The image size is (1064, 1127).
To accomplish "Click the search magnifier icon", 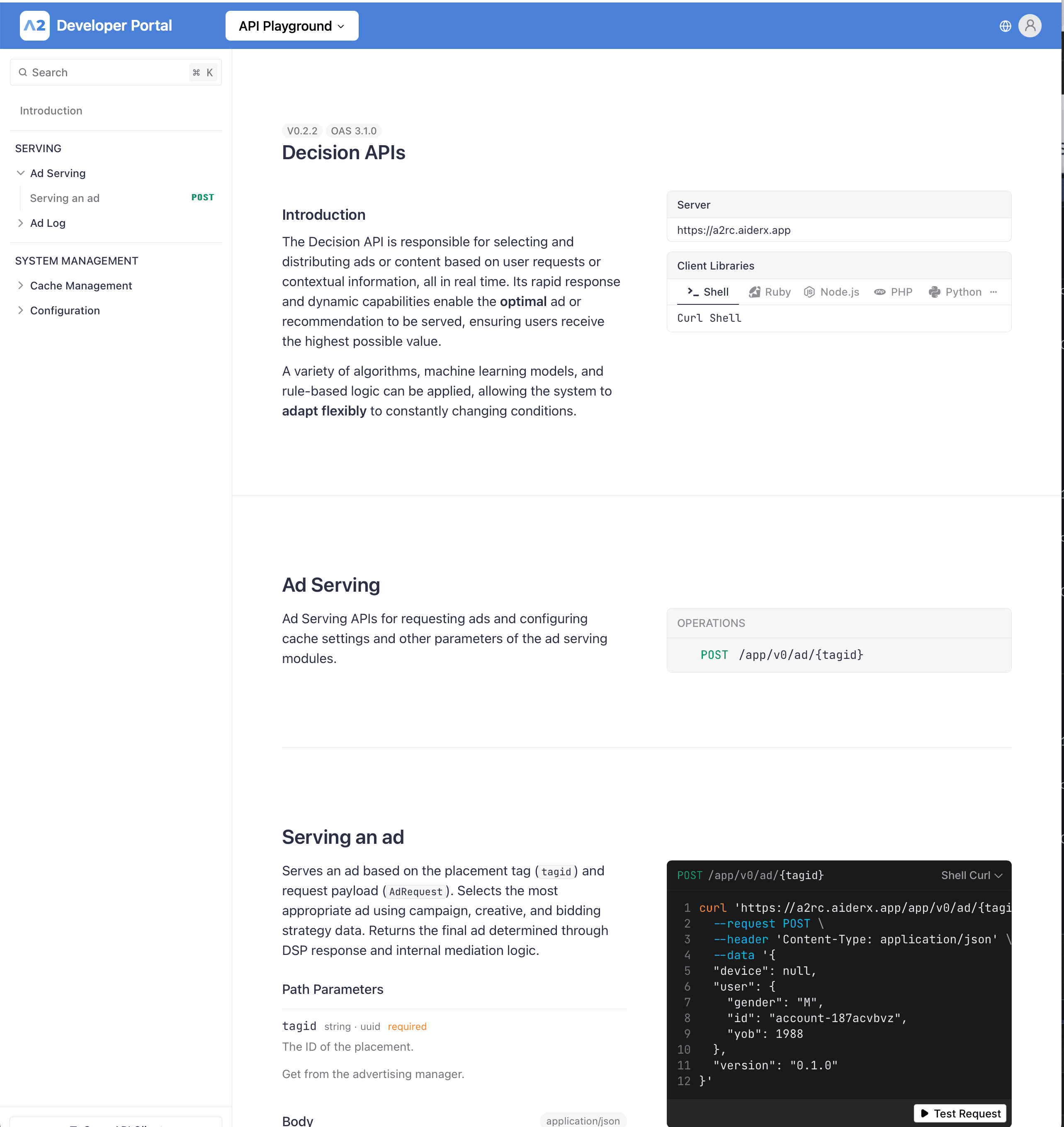I will coord(23,72).
